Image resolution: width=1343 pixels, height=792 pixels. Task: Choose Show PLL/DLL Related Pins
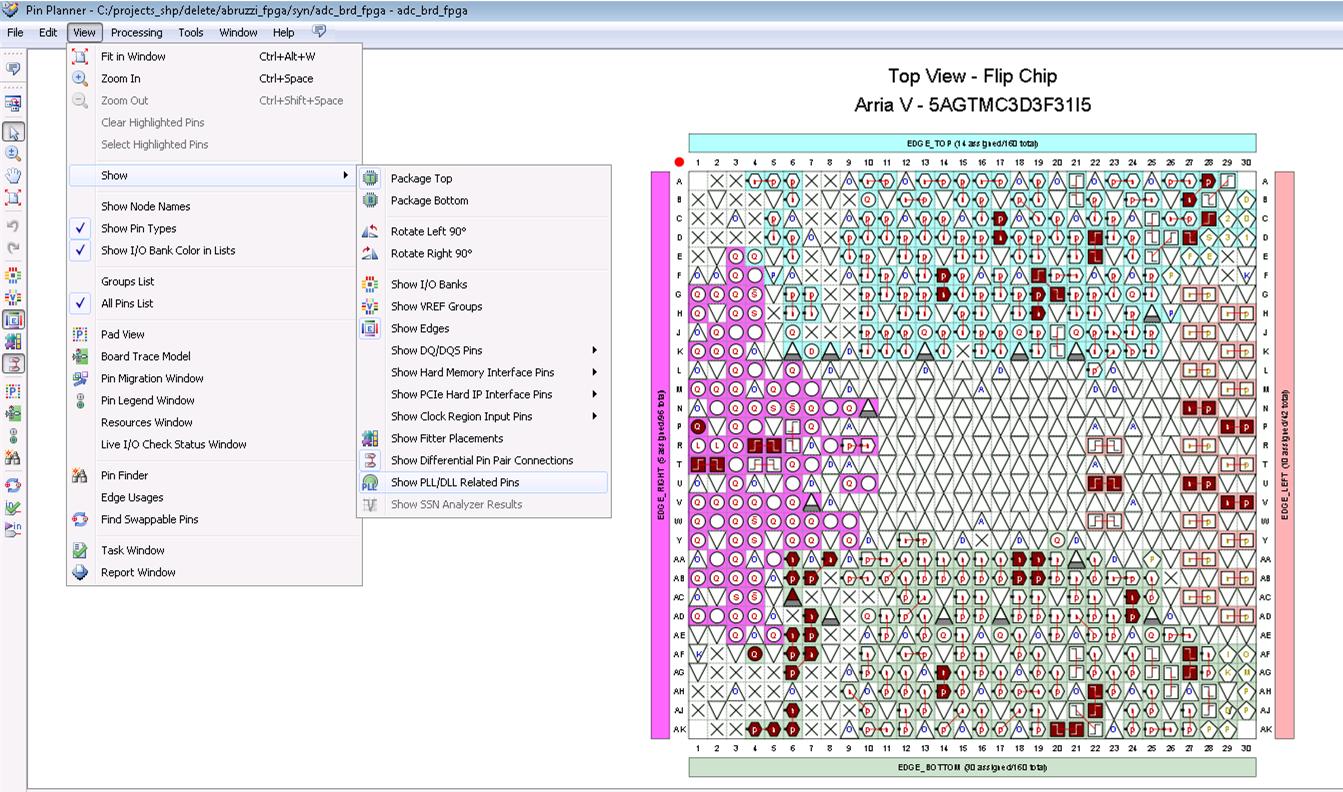tap(484, 482)
